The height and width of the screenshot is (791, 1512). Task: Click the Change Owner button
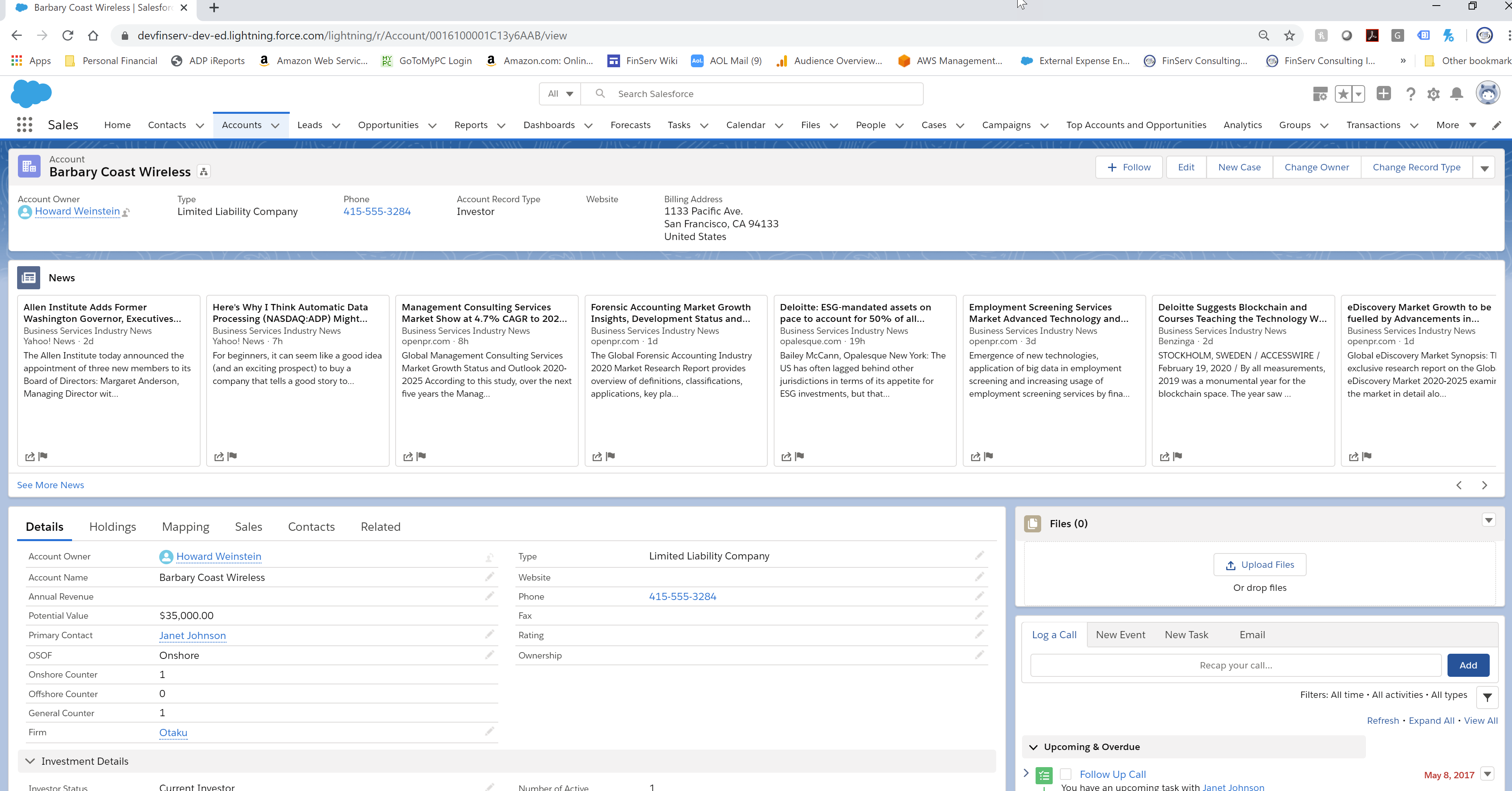1317,167
